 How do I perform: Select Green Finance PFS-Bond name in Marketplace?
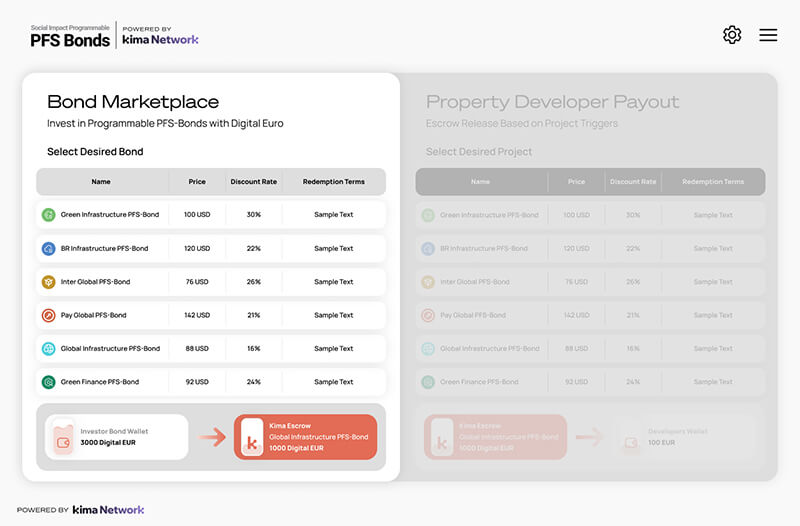100,382
